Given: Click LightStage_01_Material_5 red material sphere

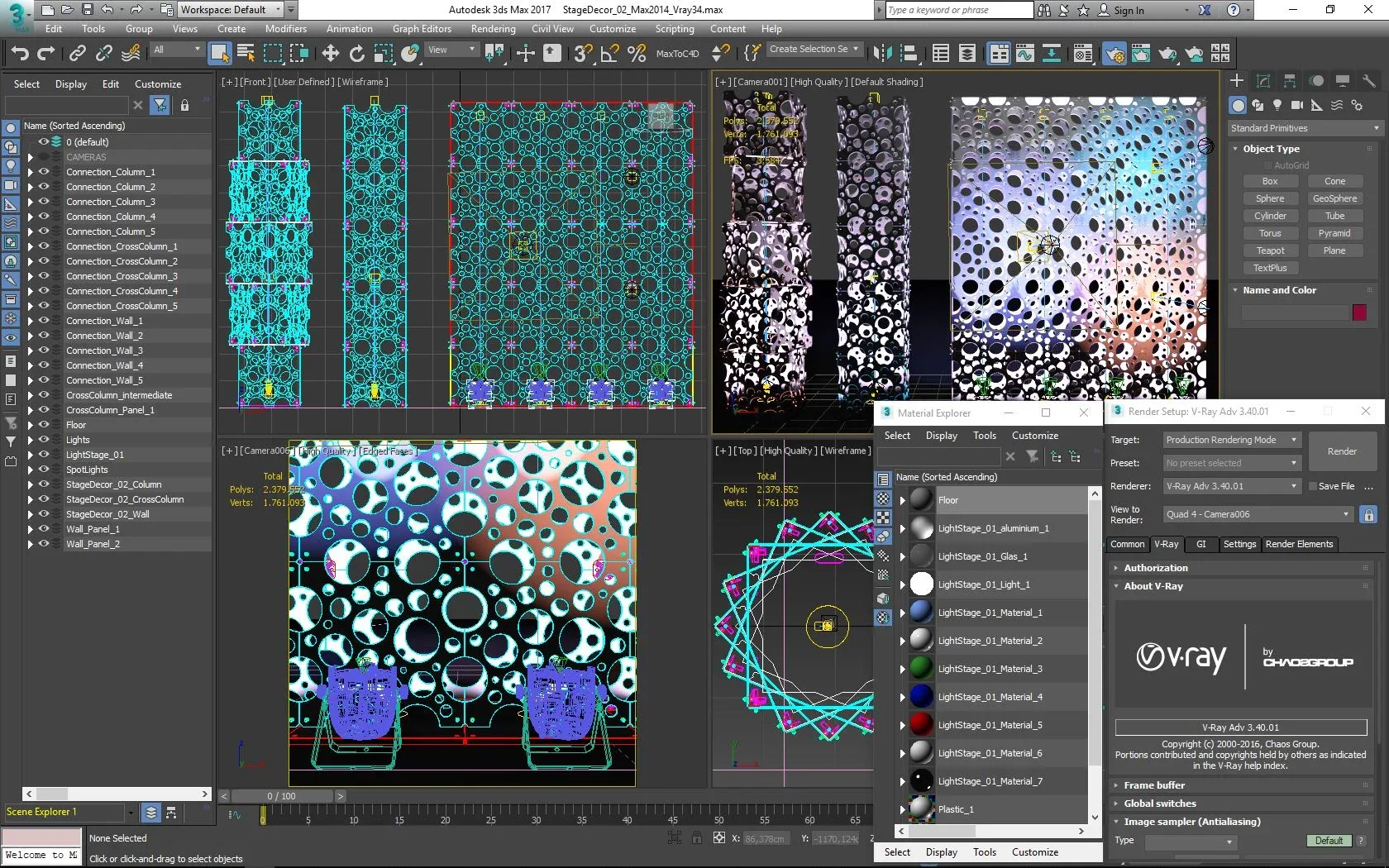Looking at the screenshot, I should pyautogui.click(x=921, y=725).
